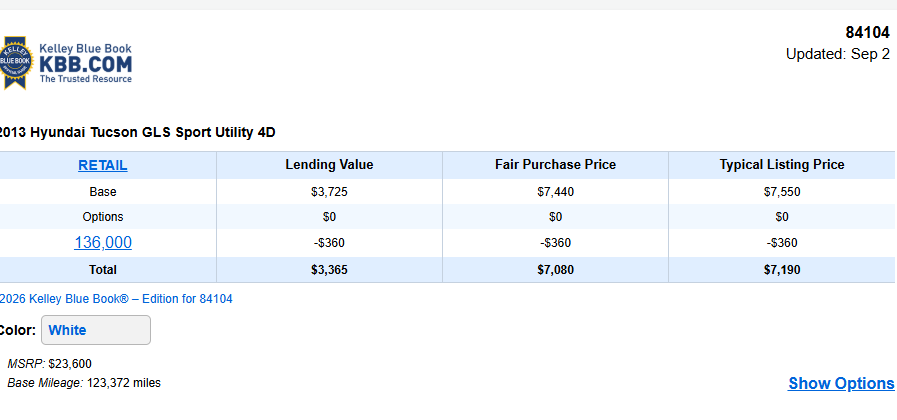
Task: Open the RETAIL link in table header
Action: coord(103,165)
